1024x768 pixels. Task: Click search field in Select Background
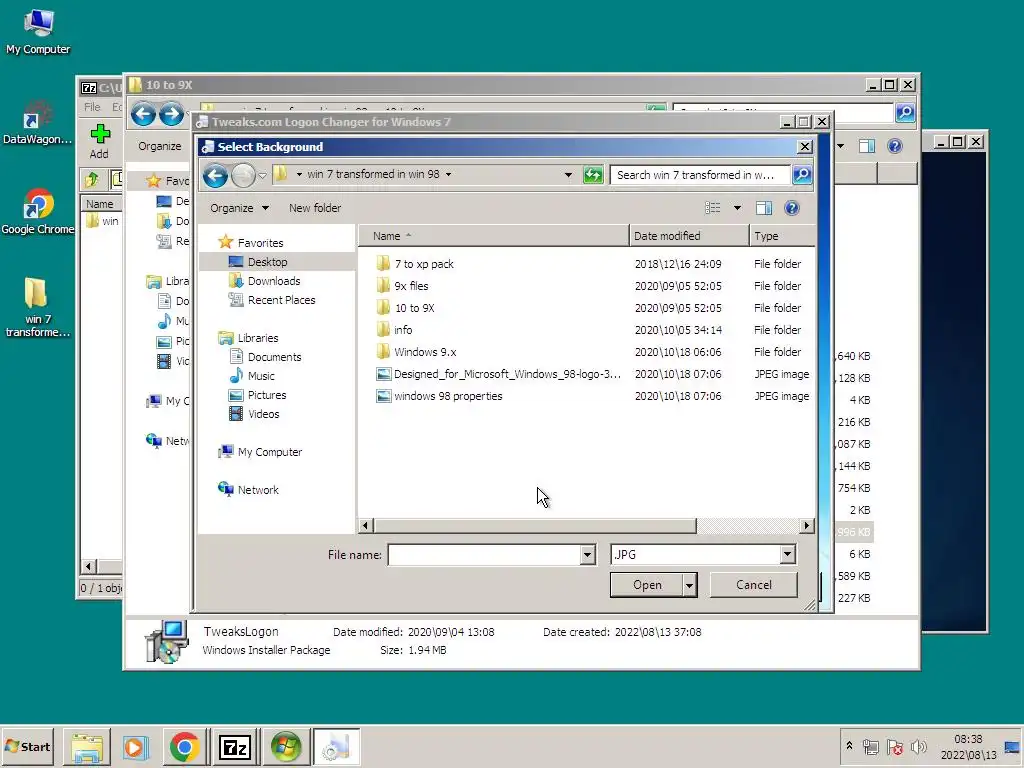[x=699, y=175]
